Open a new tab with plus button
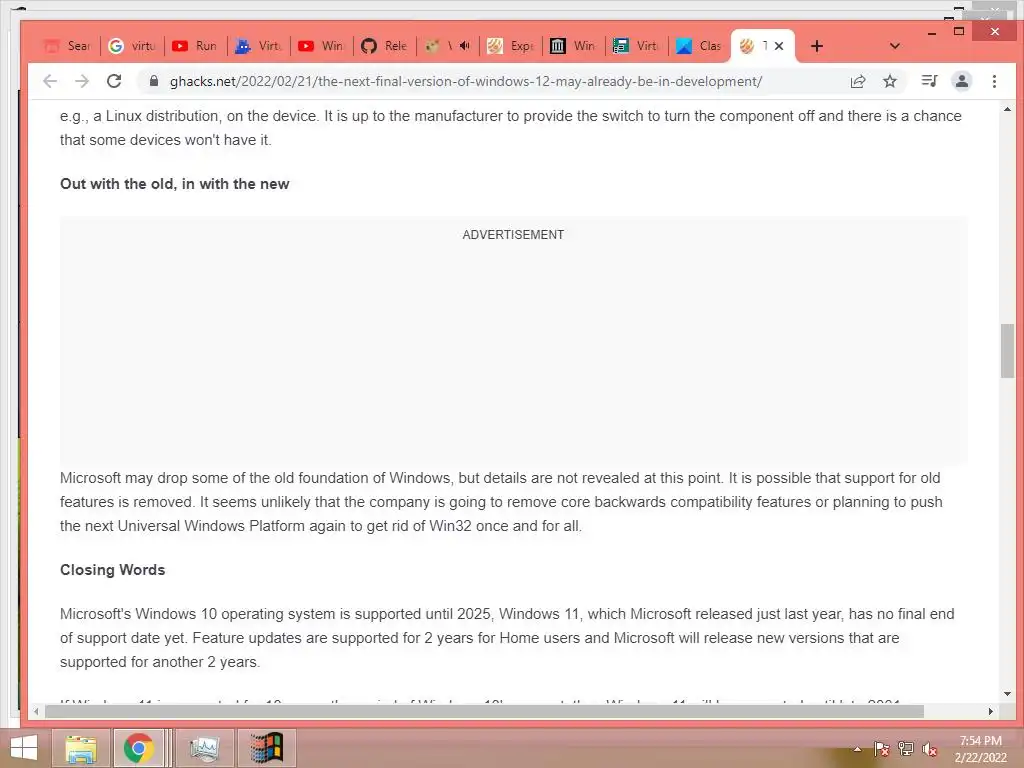This screenshot has width=1024, height=768. click(816, 46)
